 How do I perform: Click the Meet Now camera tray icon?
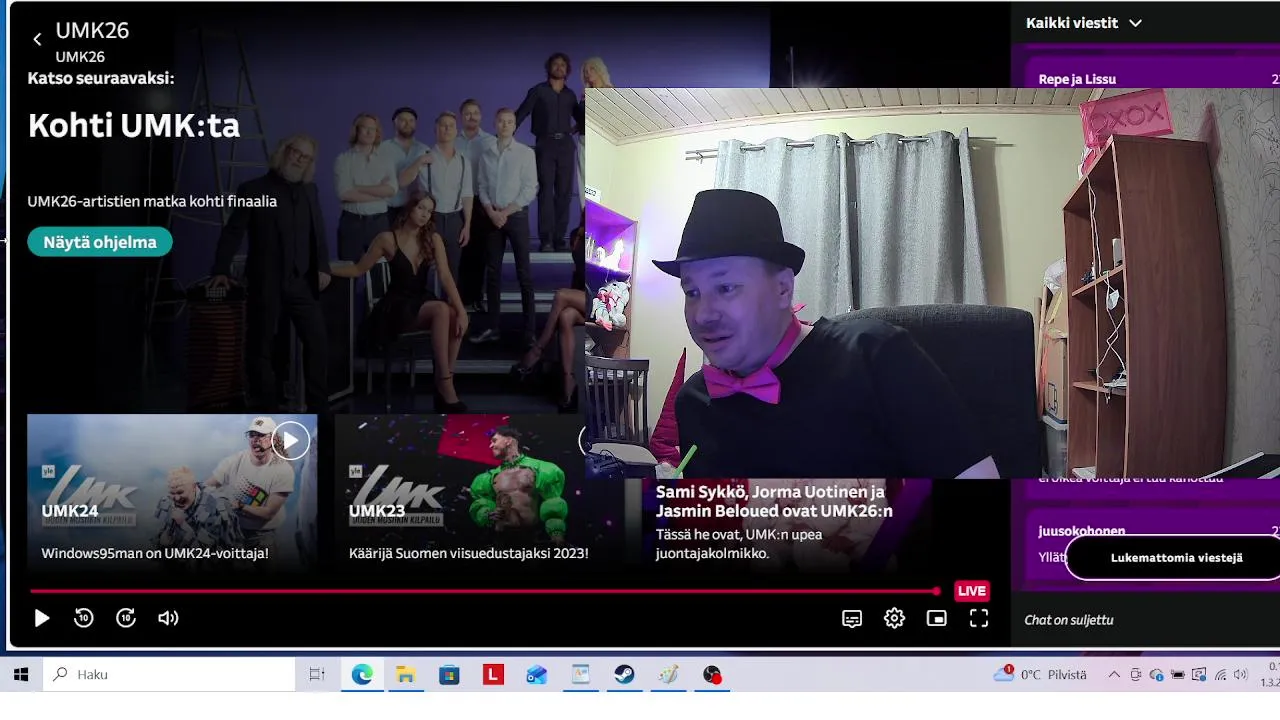pos(1136,675)
